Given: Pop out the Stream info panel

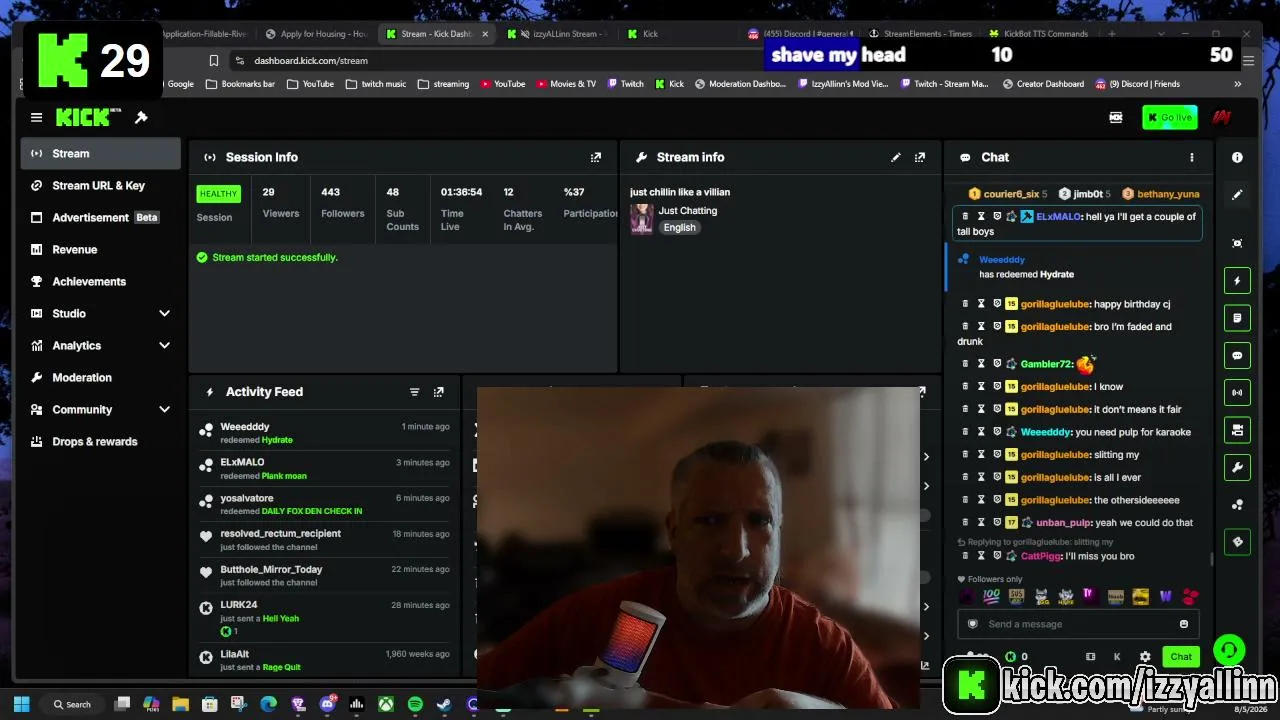Looking at the screenshot, I should (x=920, y=157).
